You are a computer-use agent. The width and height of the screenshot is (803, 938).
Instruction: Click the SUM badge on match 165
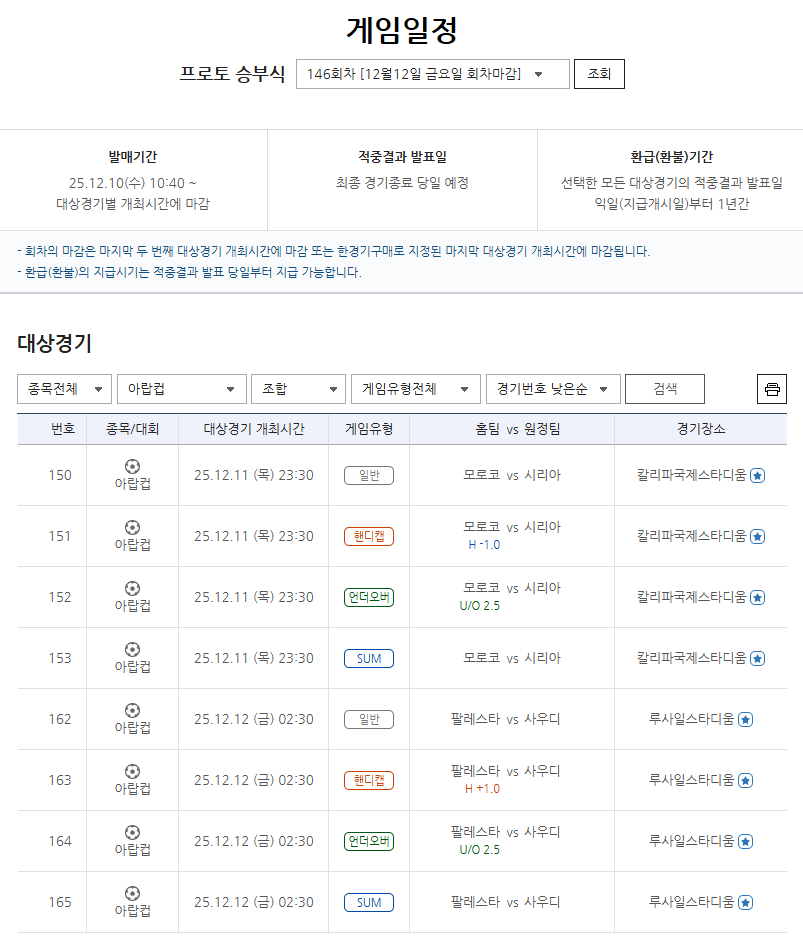coord(370,901)
